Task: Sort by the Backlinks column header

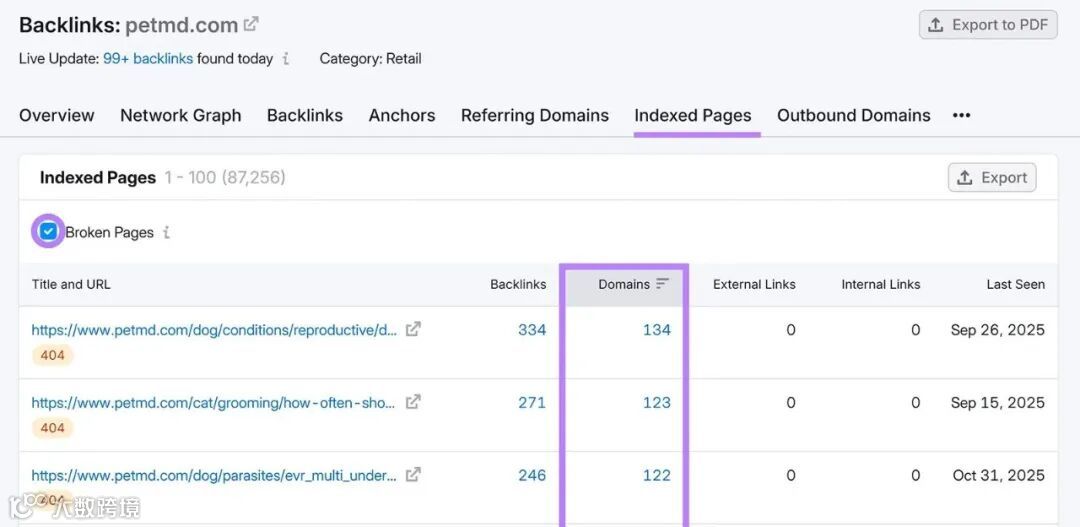Action: [x=518, y=285]
